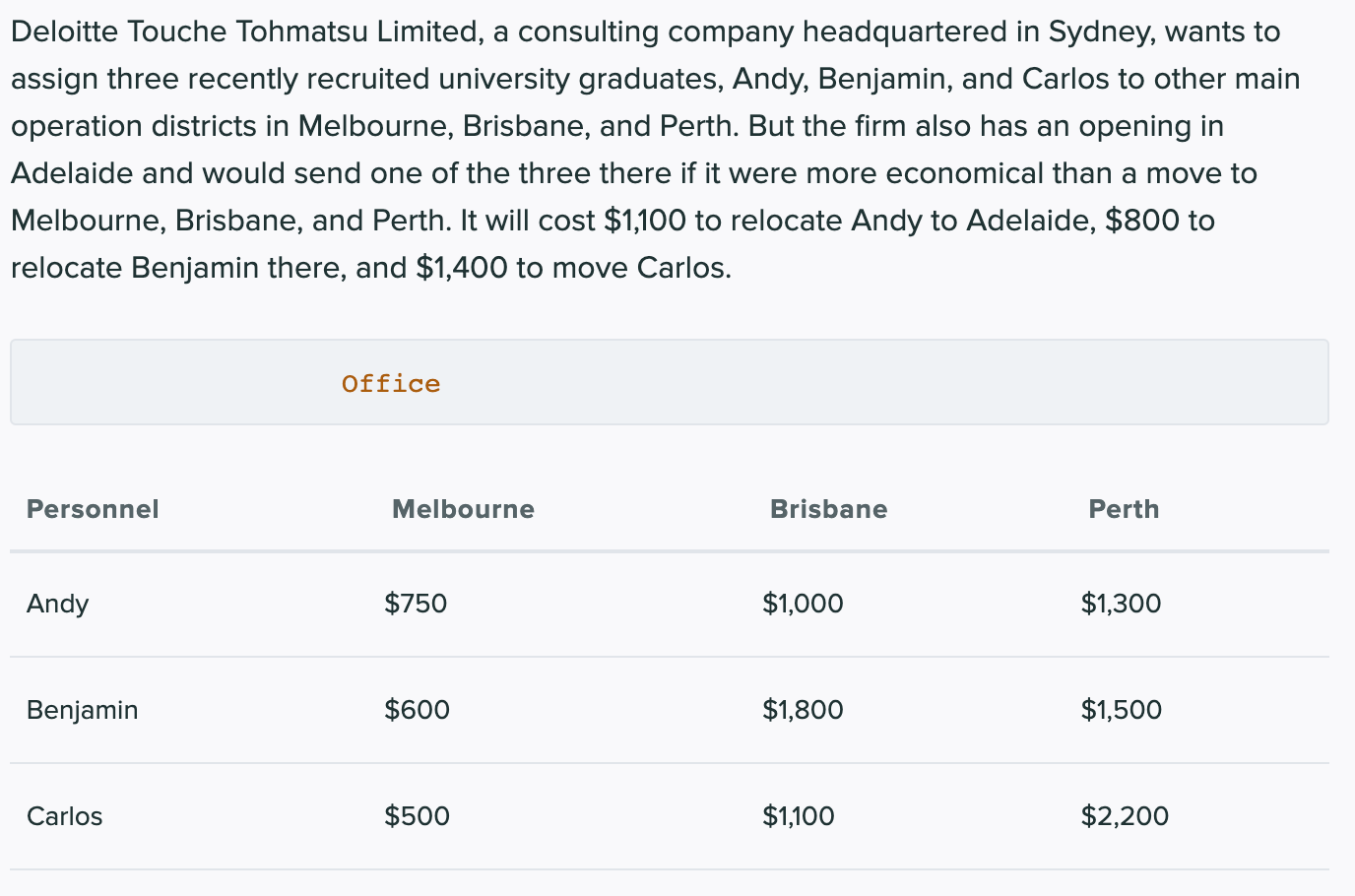The image size is (1355, 896).
Task: Click the Benjamin row label
Action: [83, 710]
